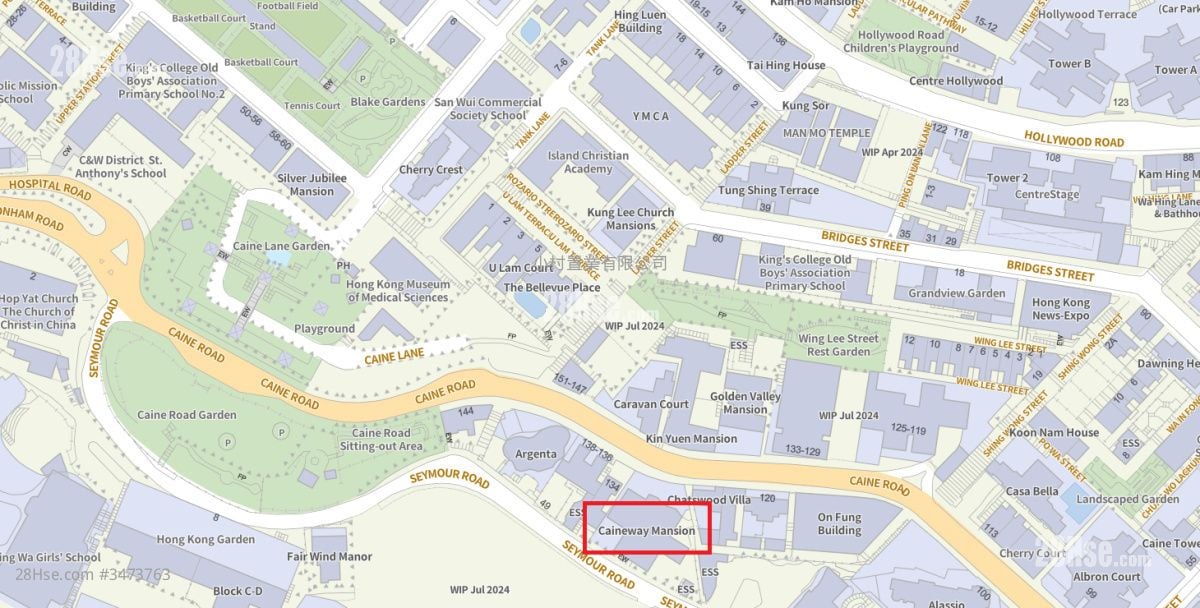Select the Hong Kong Museum of Medical Sciences label
The height and width of the screenshot is (608, 1200).
pos(398,290)
